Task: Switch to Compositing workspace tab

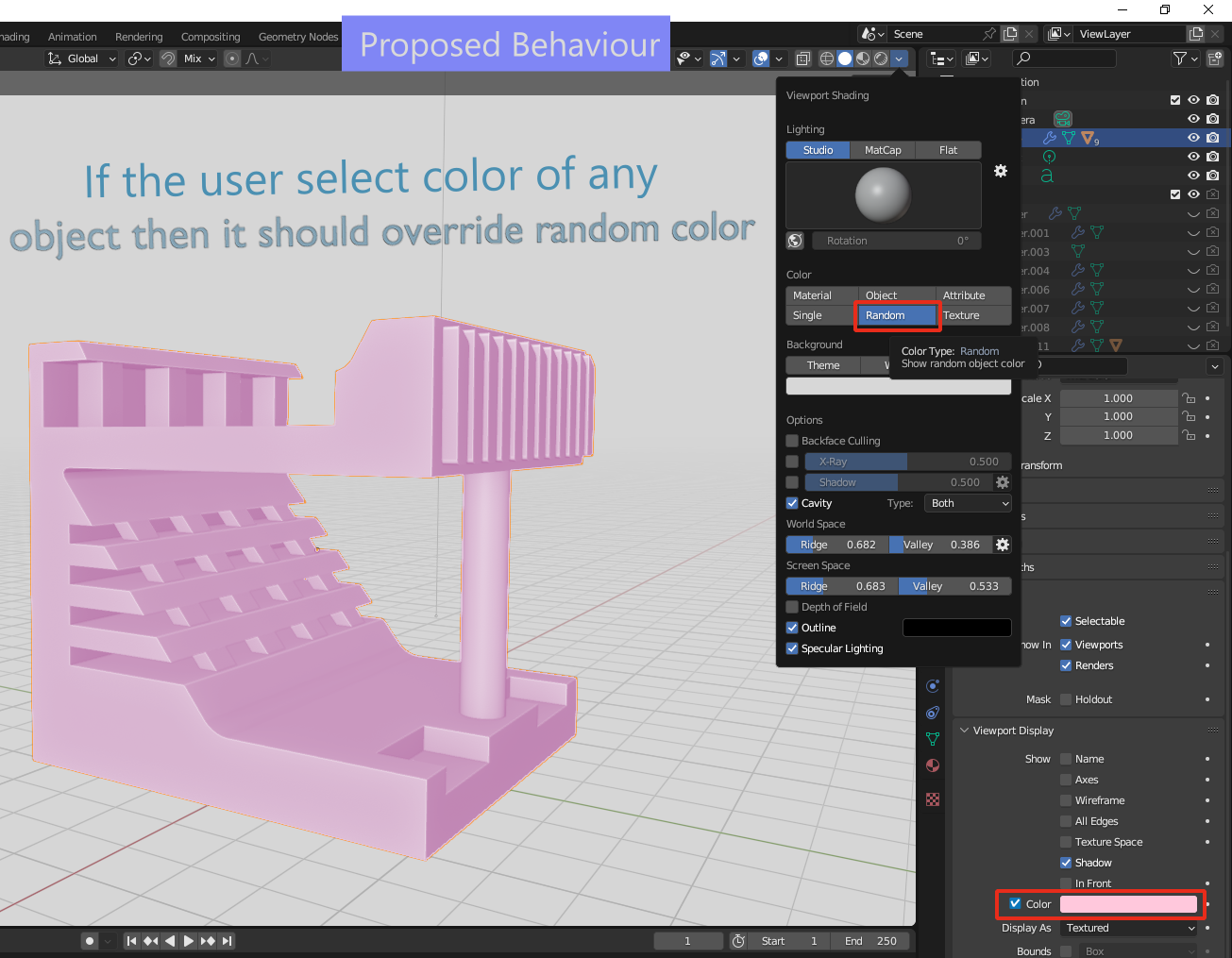Action: [211, 37]
